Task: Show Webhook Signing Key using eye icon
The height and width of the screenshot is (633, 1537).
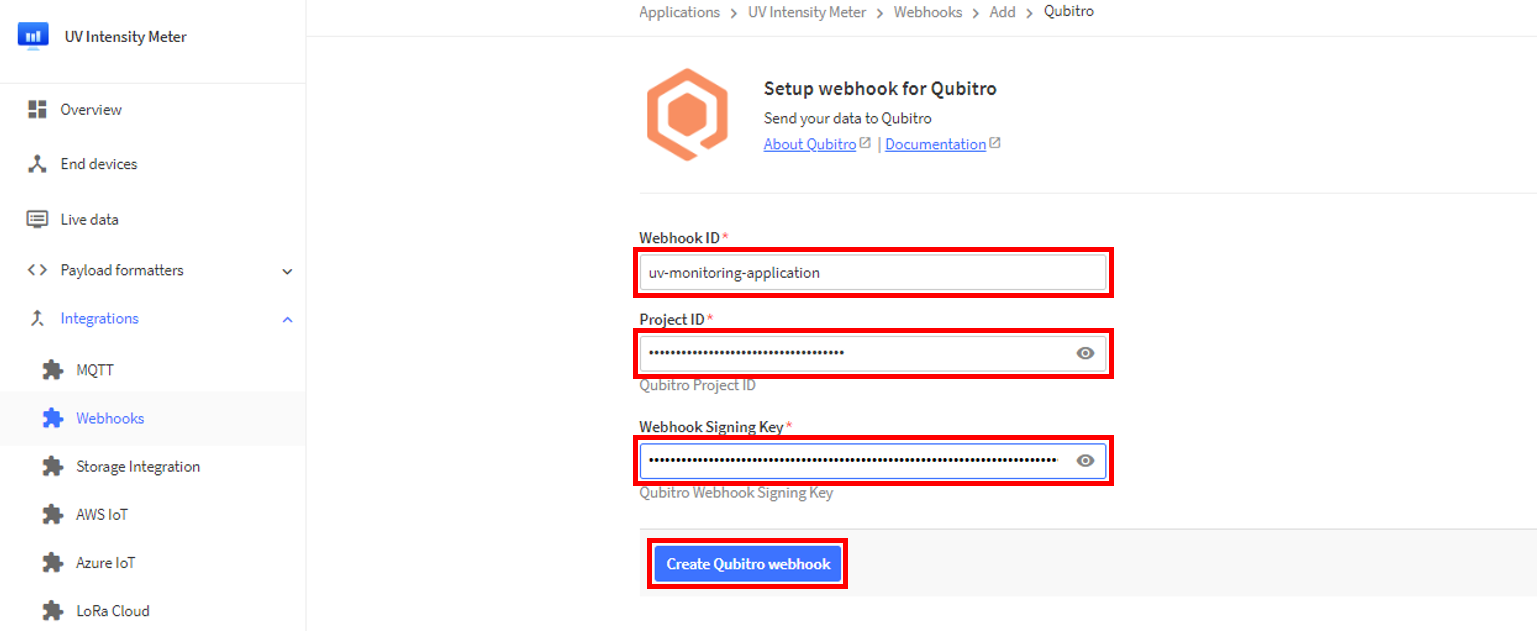Action: click(1085, 461)
